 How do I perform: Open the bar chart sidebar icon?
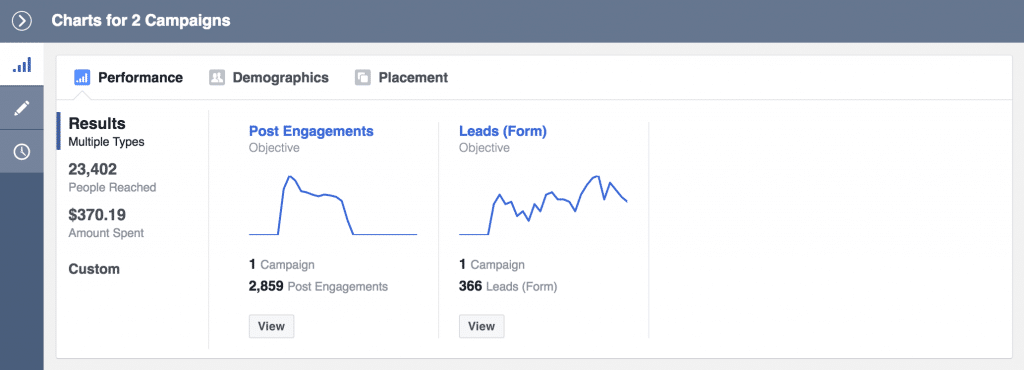click(x=22, y=64)
